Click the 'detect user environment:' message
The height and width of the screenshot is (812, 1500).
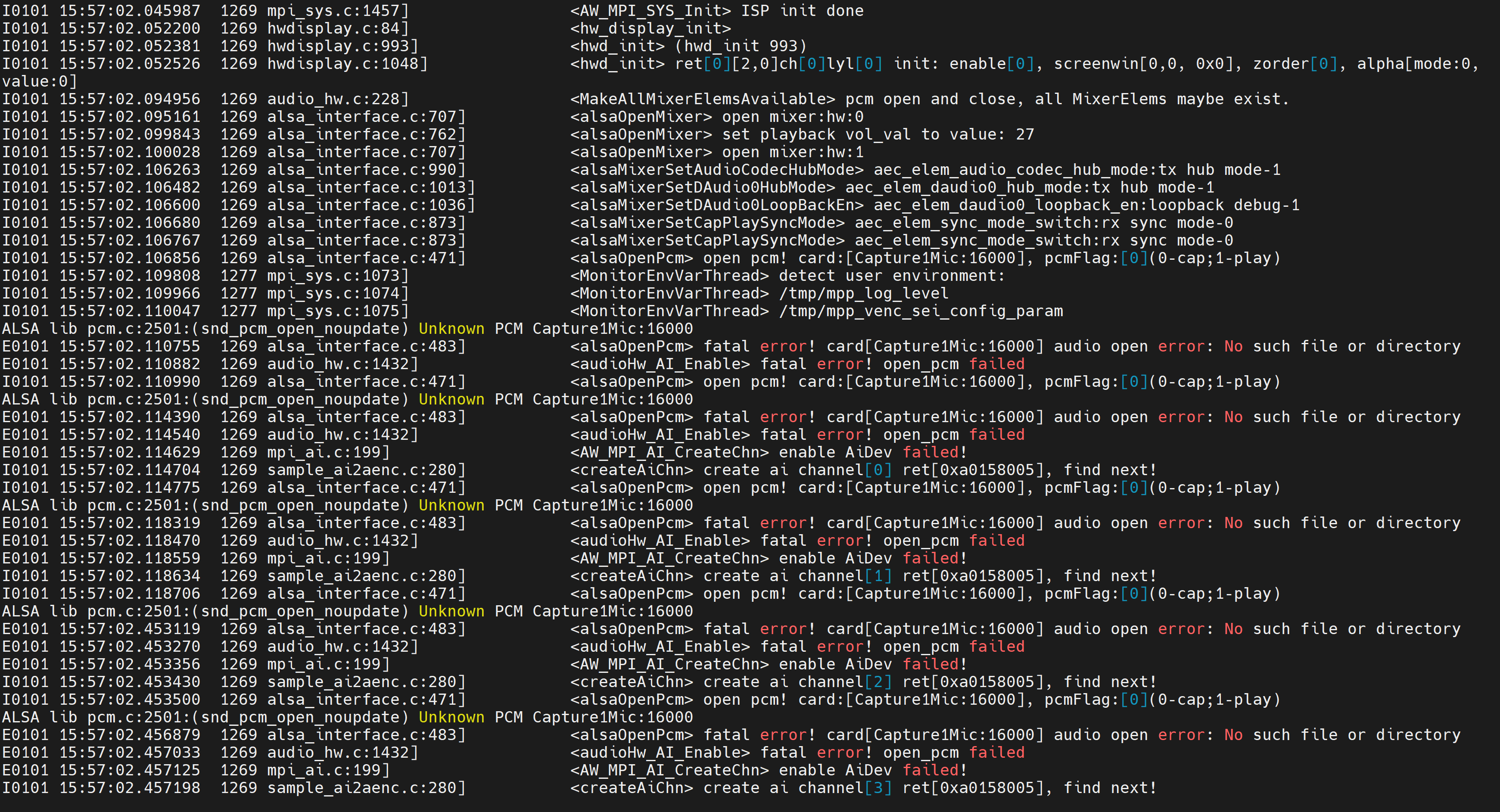pos(892,275)
